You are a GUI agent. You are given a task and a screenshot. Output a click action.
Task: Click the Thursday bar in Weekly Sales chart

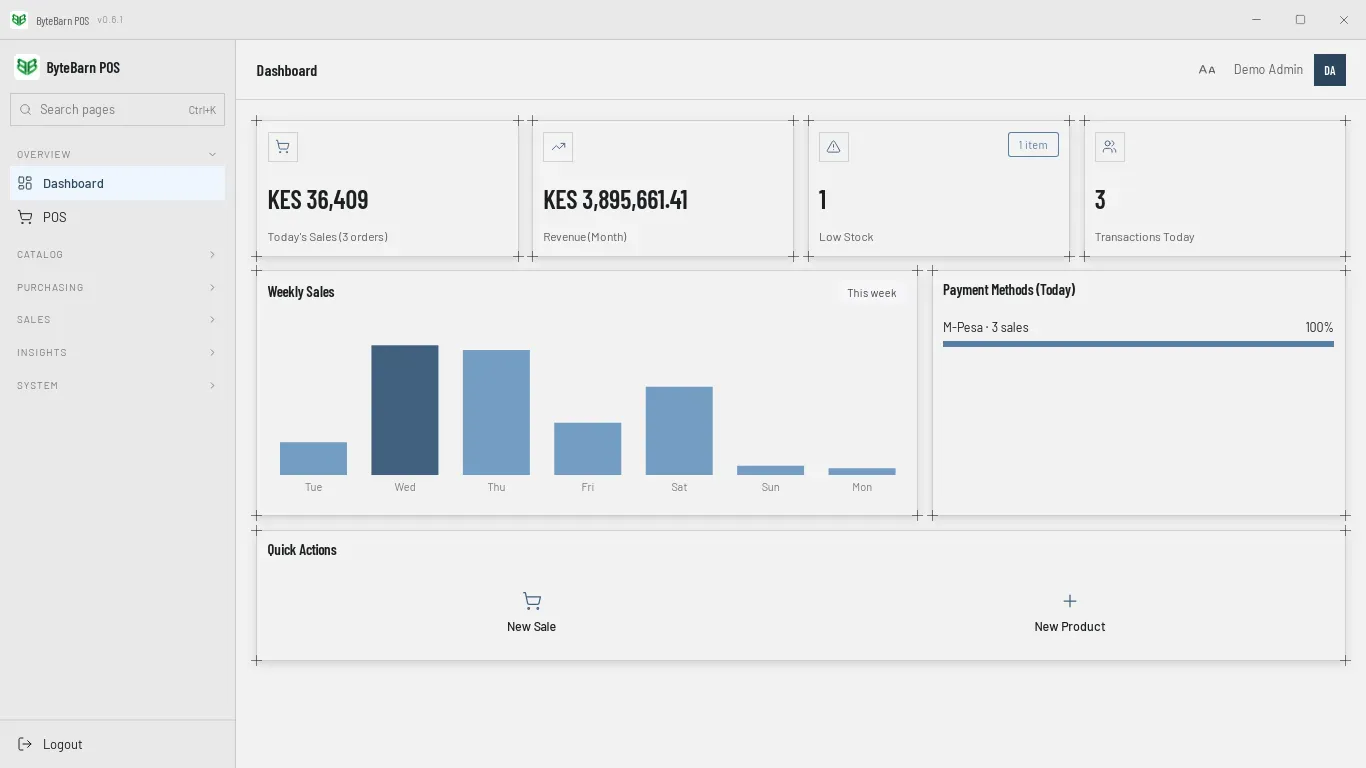pyautogui.click(x=496, y=412)
